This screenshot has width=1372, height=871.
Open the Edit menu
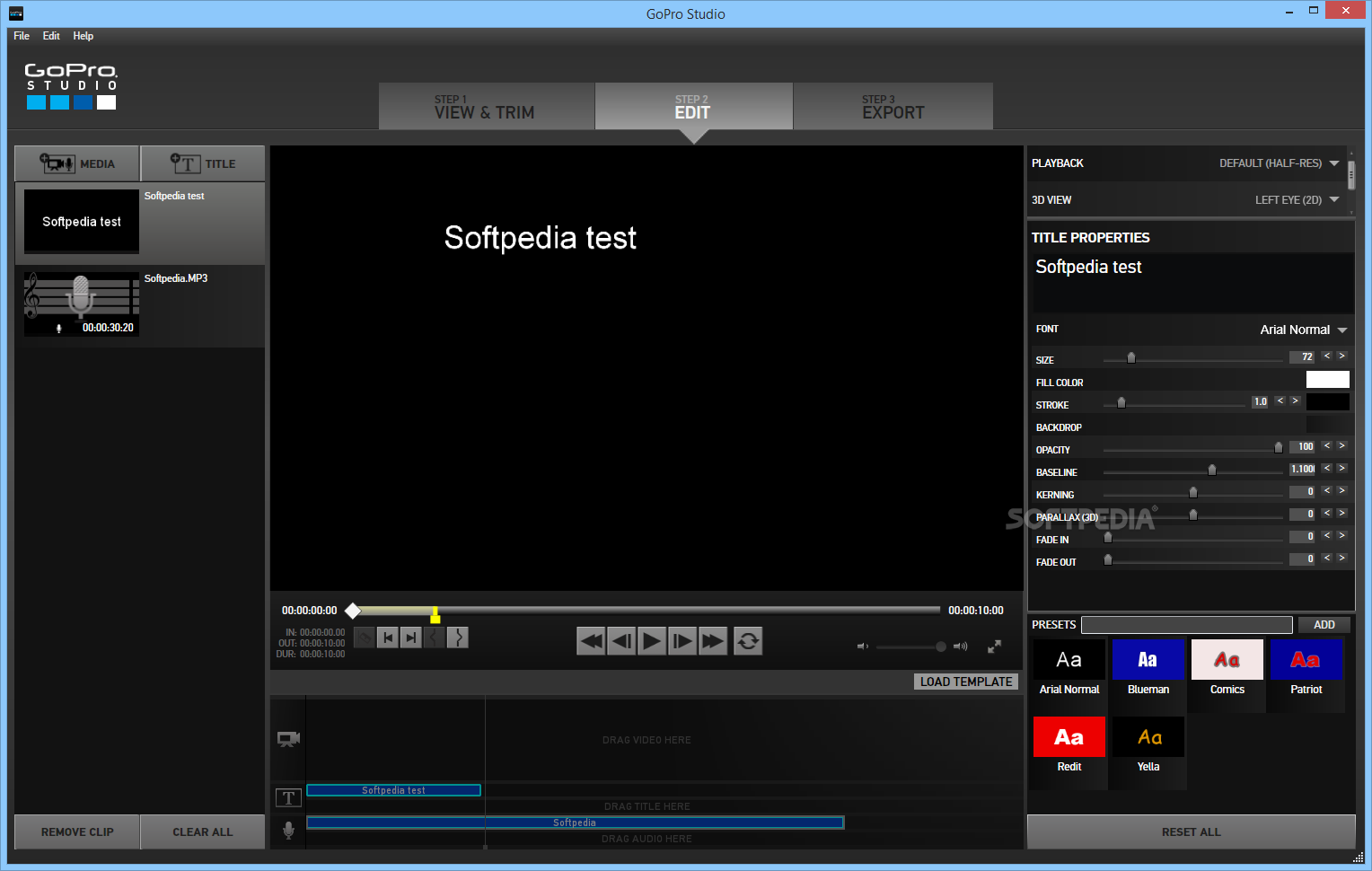click(51, 36)
